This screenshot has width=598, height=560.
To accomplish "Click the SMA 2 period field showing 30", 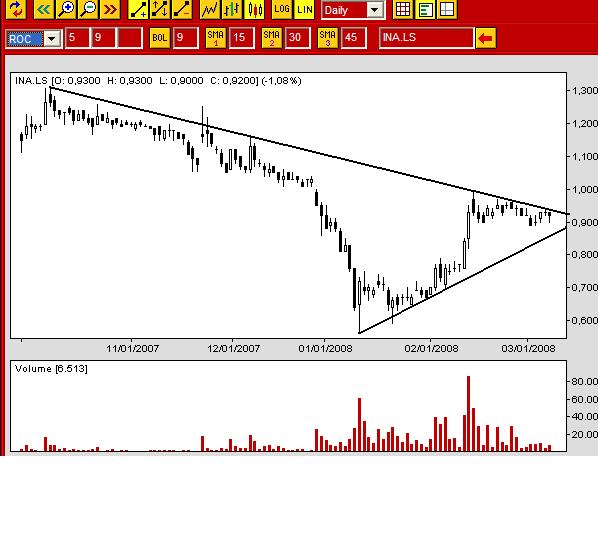I will [x=298, y=38].
